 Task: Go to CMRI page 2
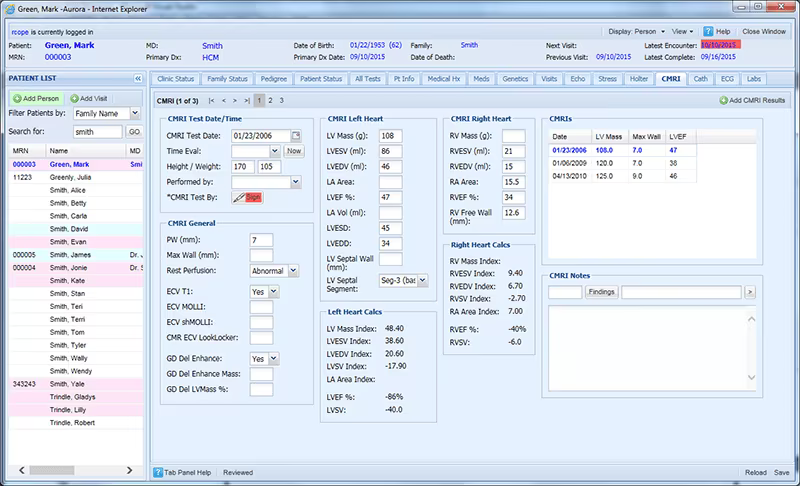point(270,101)
